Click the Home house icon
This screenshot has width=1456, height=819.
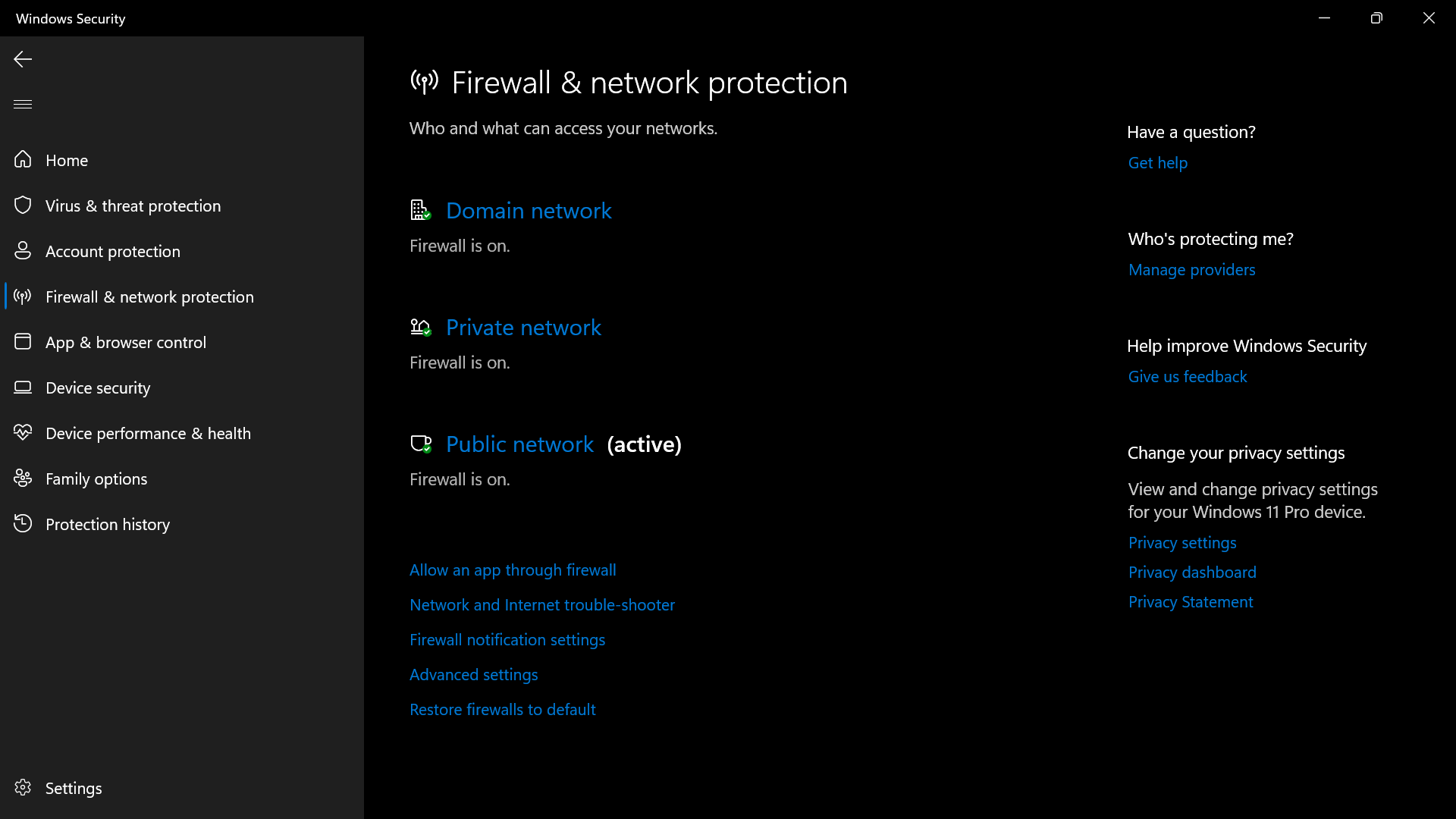coord(23,160)
